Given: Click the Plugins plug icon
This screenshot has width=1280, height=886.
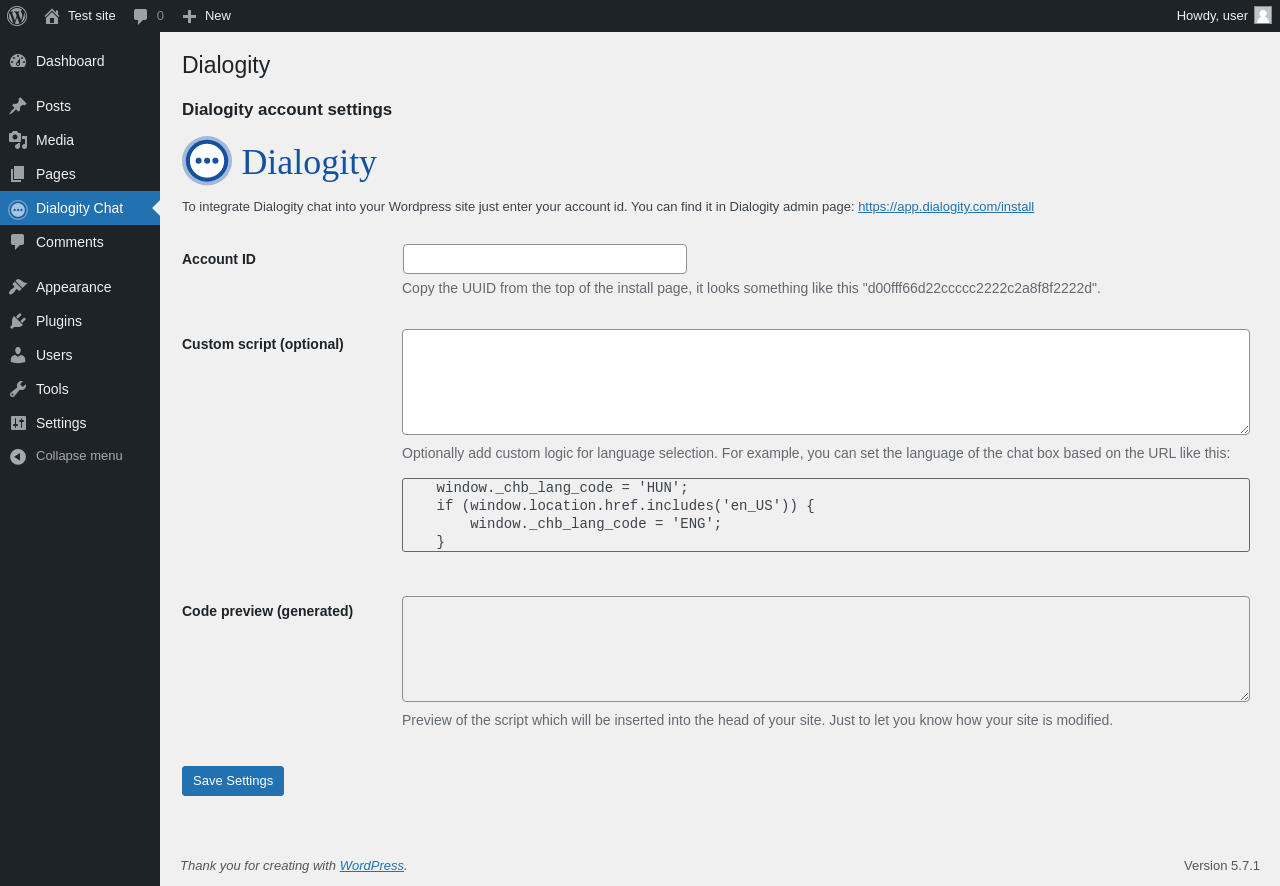Looking at the screenshot, I should 18,321.
